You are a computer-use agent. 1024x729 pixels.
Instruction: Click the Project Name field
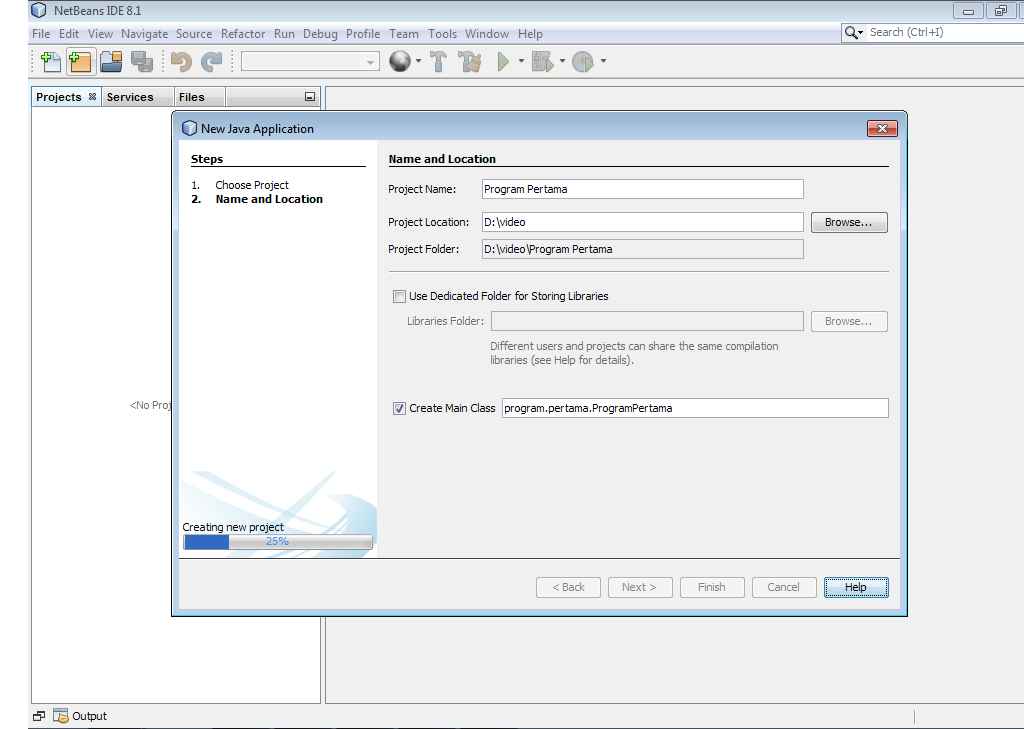[x=643, y=189]
